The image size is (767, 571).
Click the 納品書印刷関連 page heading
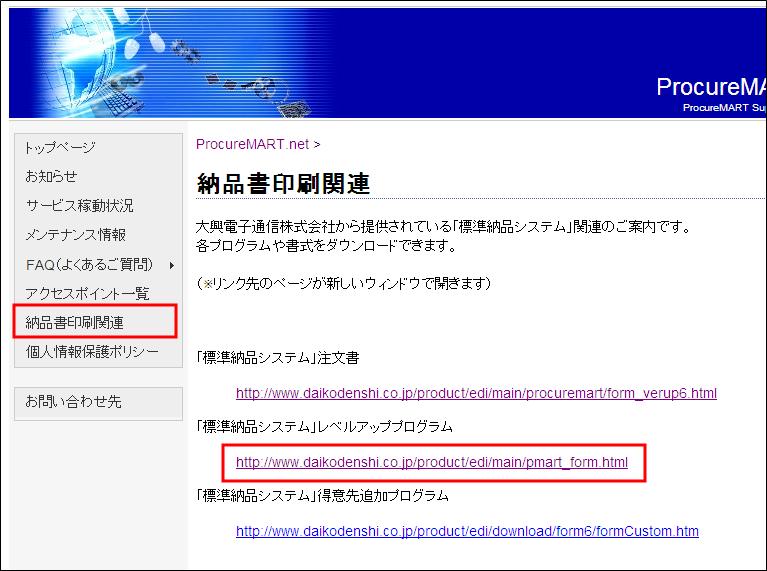click(283, 184)
